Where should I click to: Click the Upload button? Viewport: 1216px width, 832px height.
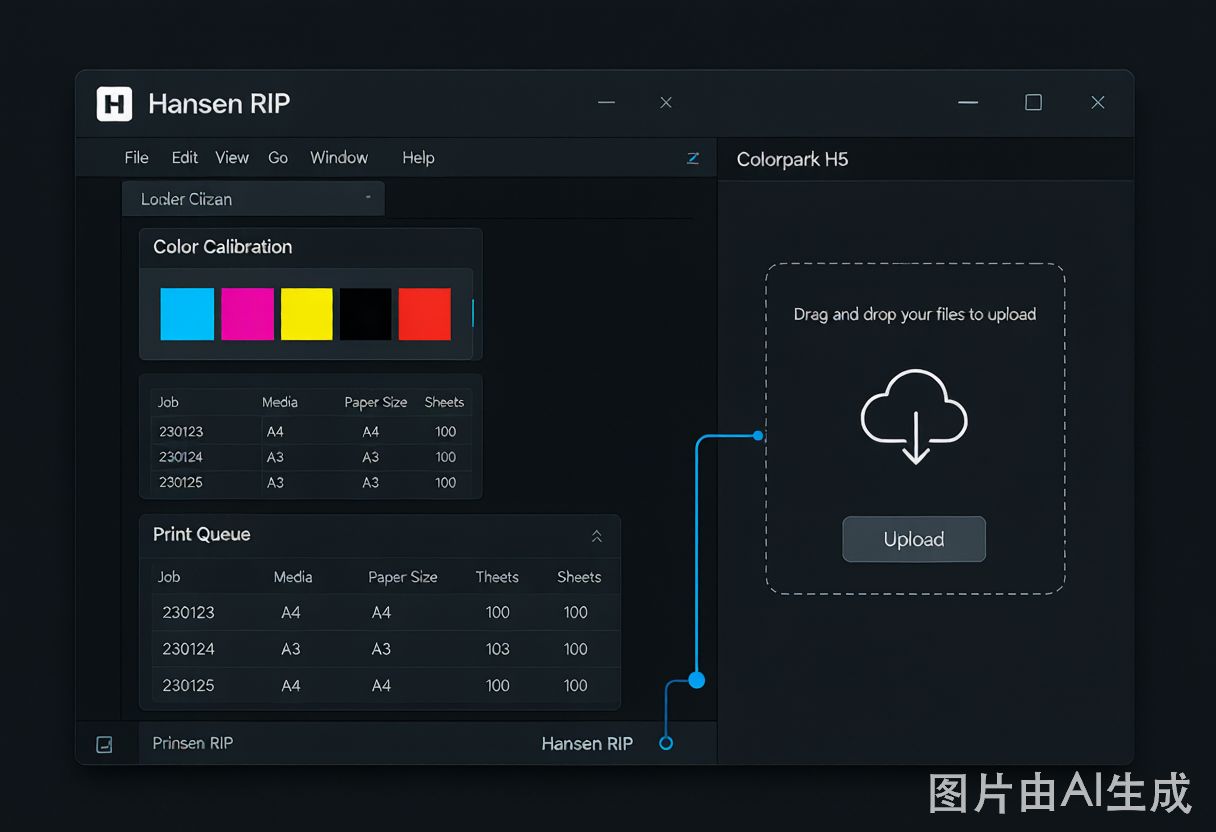tap(914, 539)
